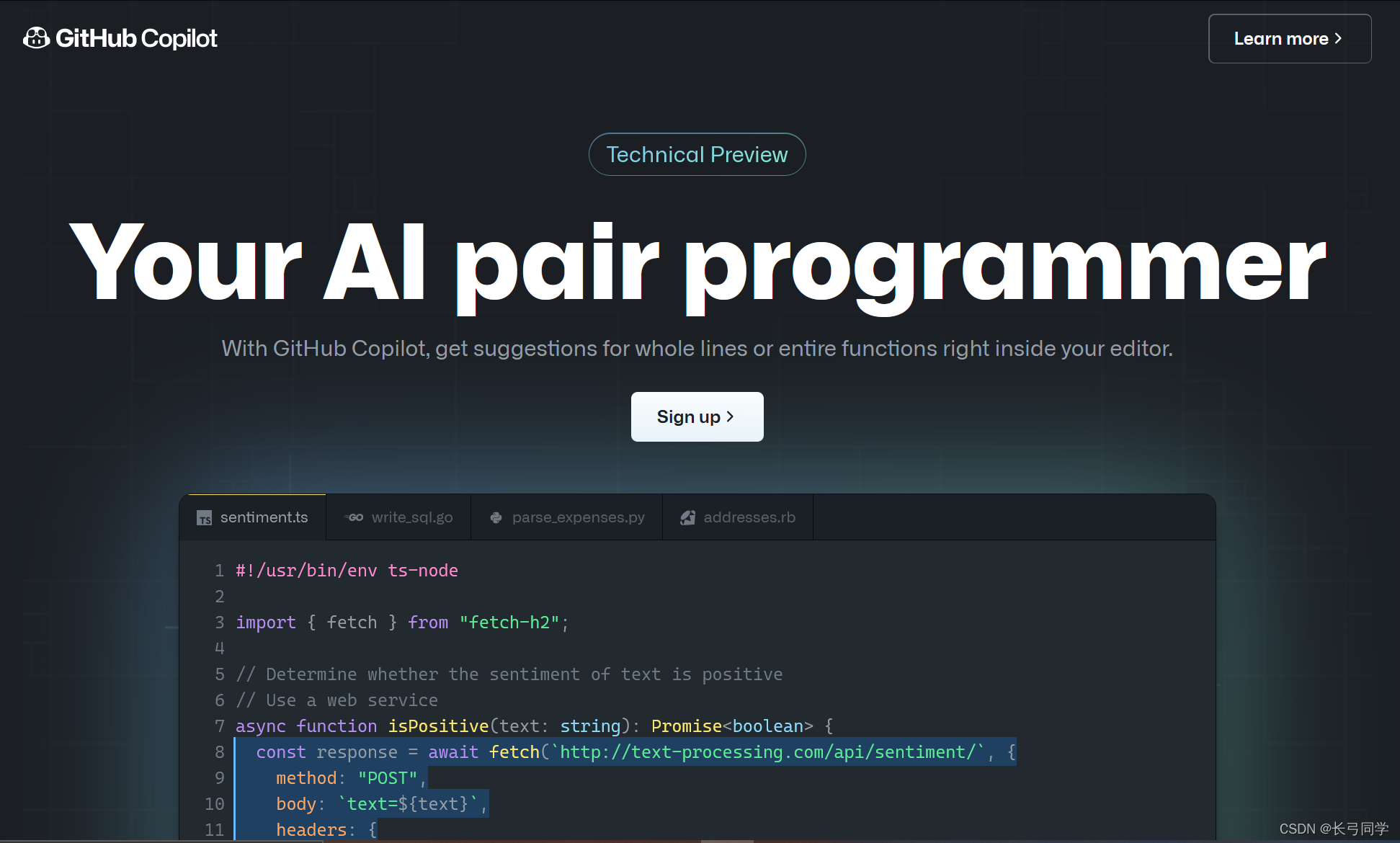The width and height of the screenshot is (1400, 843).
Task: Click the isPositive function name in code
Action: (438, 726)
